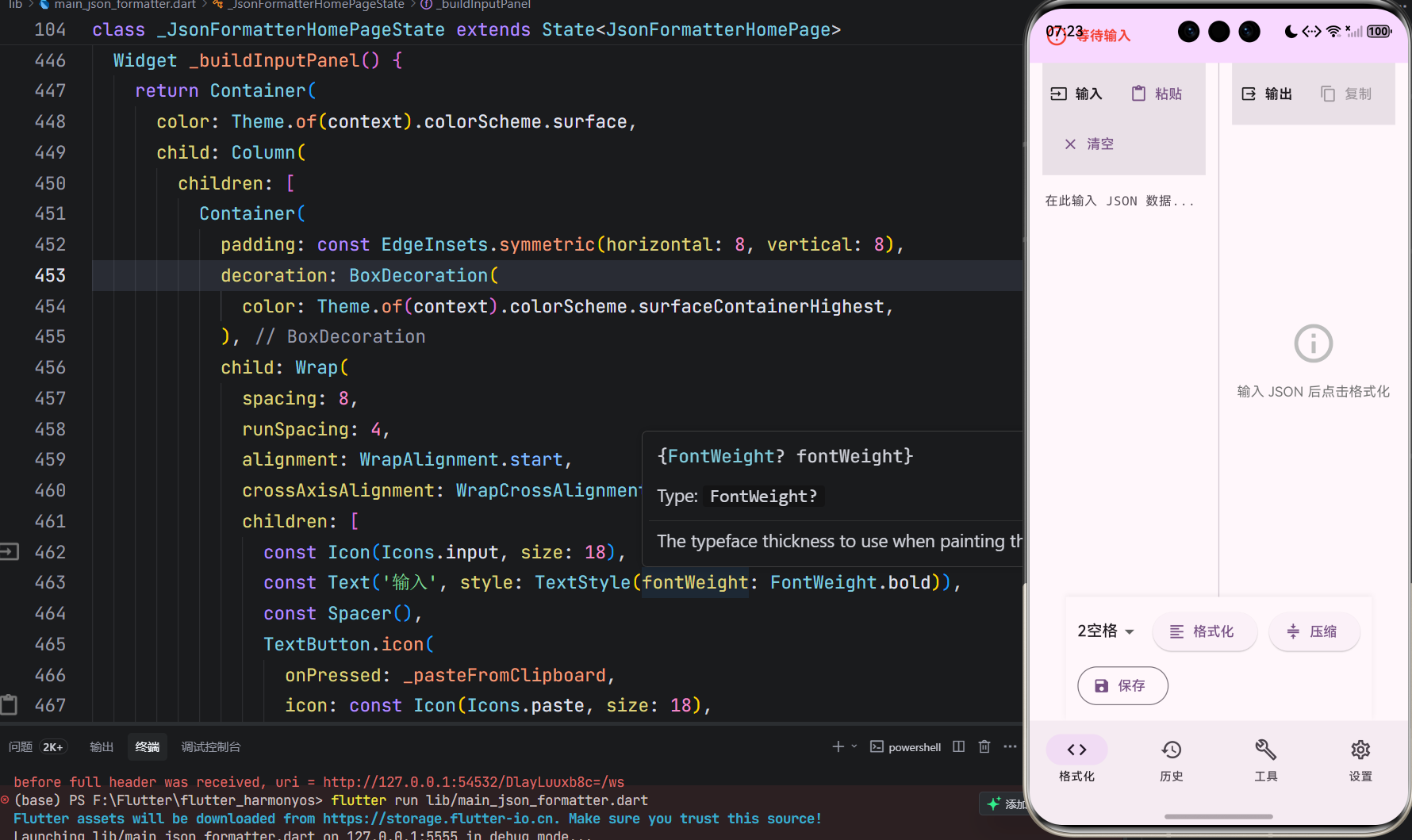This screenshot has width=1412, height=840.
Task: Focus the JSON input text field
Action: pos(1123,201)
